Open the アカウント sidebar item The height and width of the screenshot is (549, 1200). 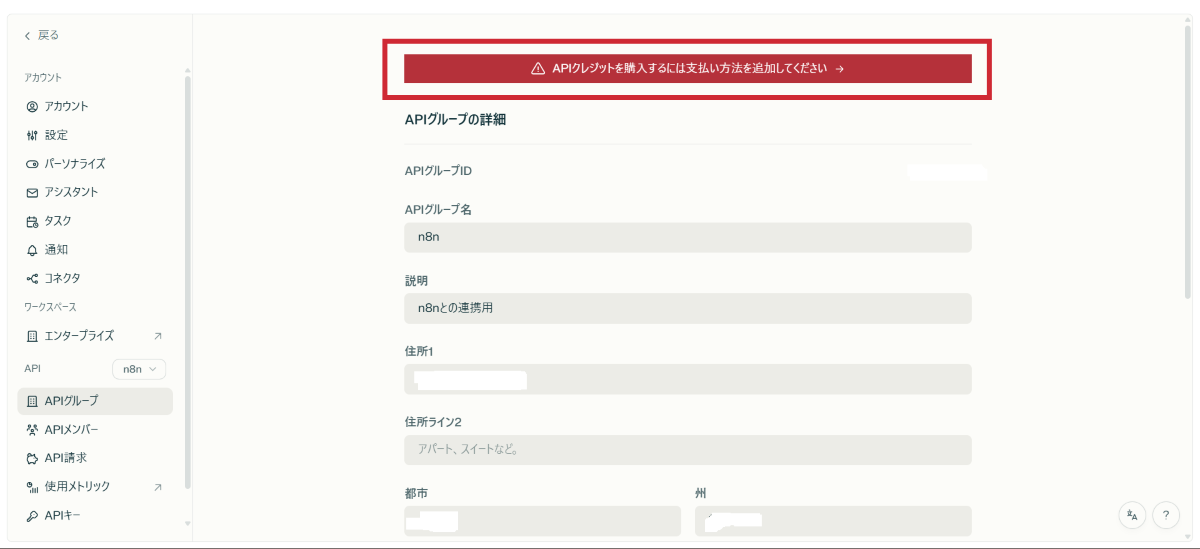click(66, 106)
